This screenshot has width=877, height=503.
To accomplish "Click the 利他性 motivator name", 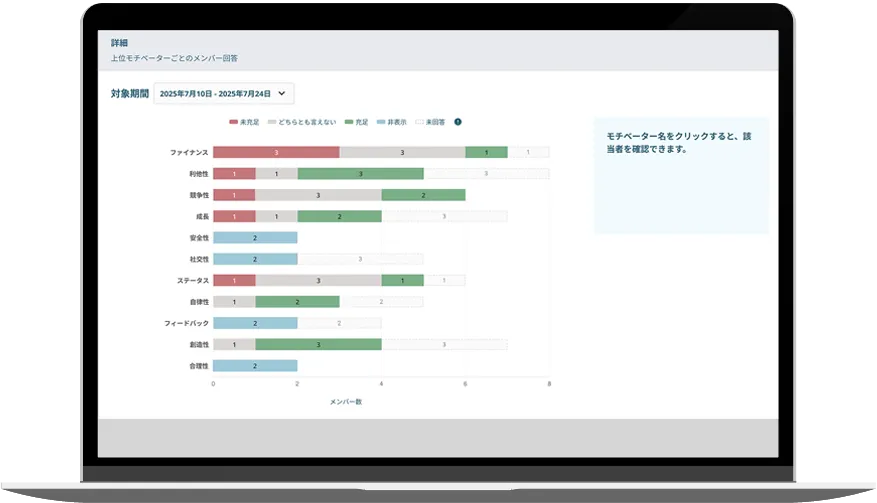I will [x=199, y=174].
